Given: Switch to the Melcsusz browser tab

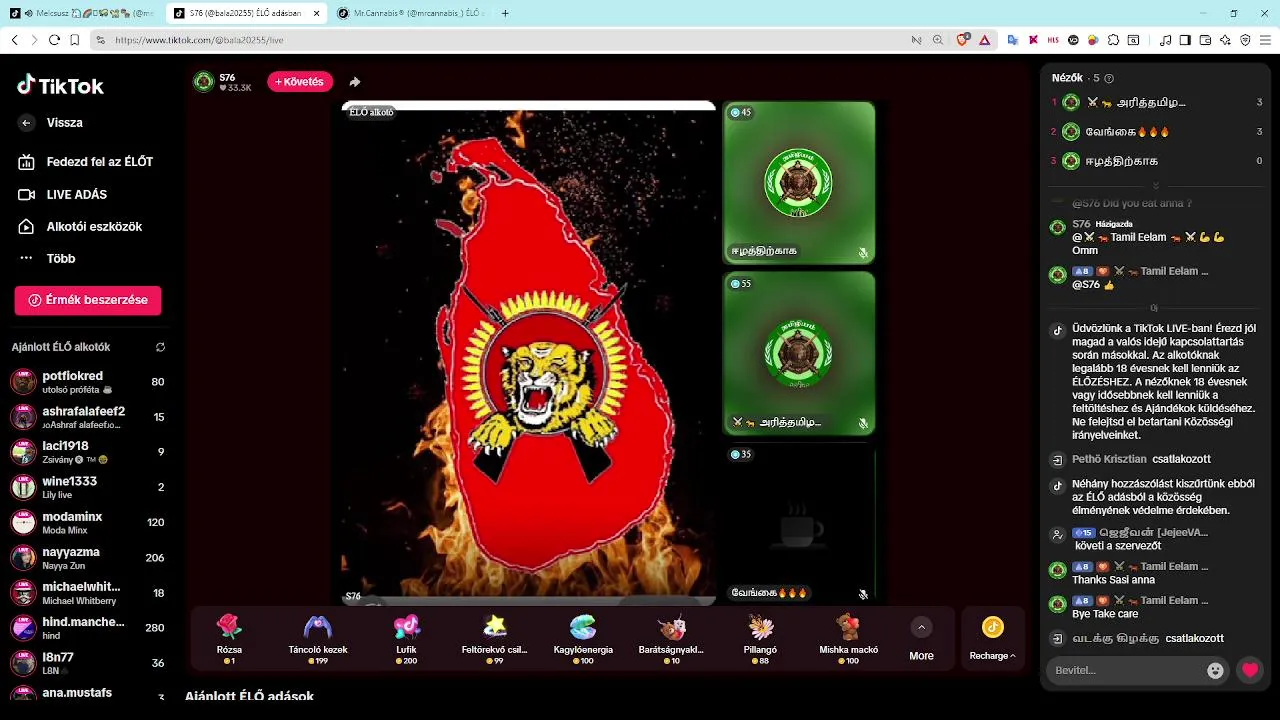Looking at the screenshot, I should (83, 13).
